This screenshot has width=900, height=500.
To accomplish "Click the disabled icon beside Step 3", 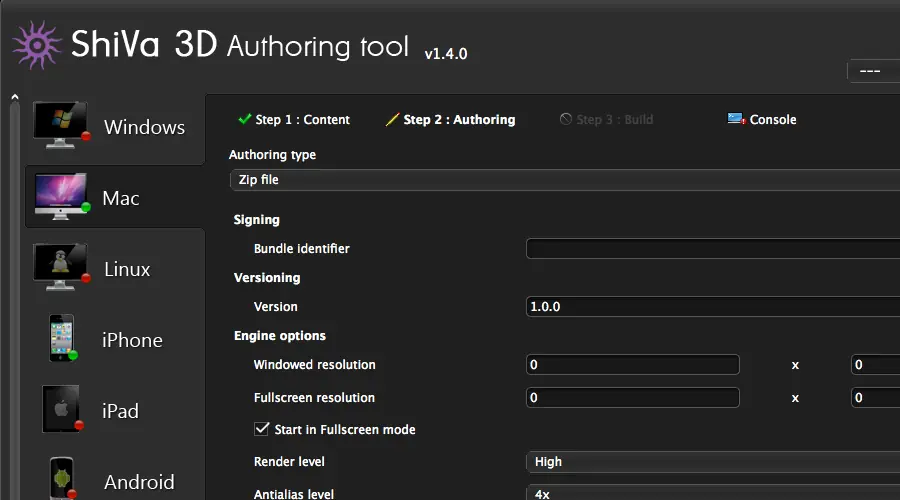I will [566, 119].
